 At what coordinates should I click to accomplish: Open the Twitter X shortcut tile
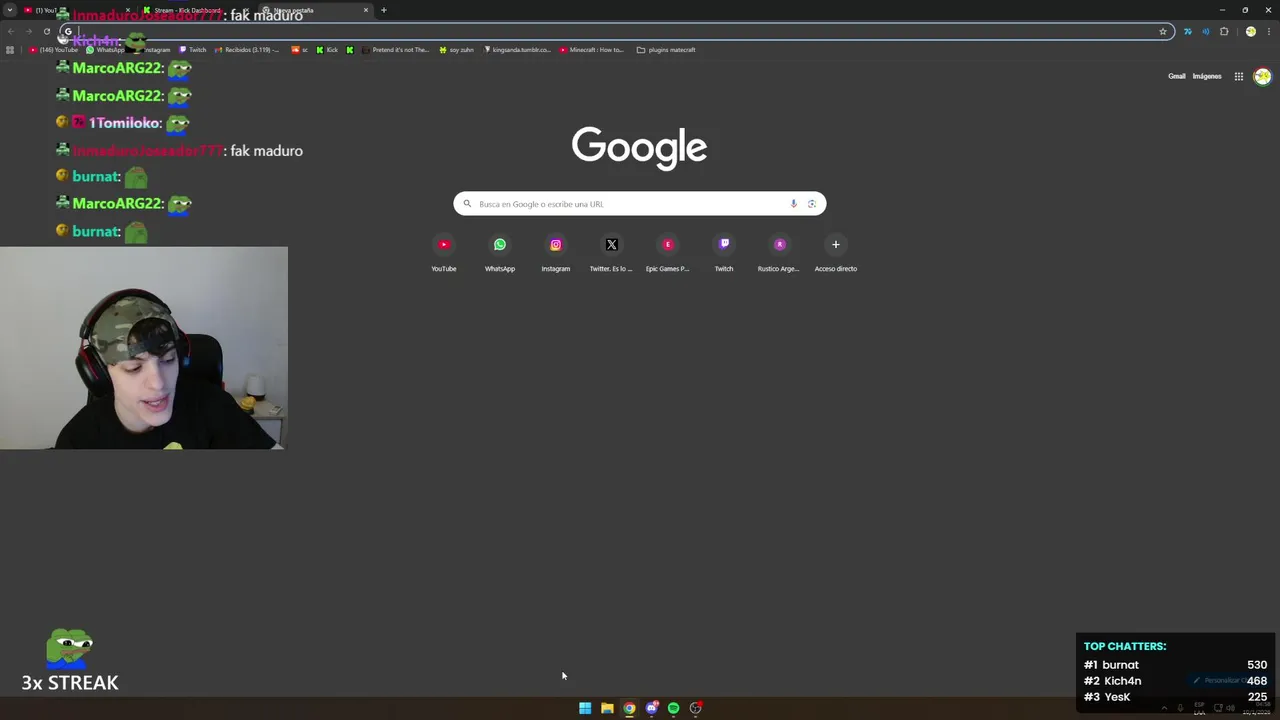click(x=612, y=253)
